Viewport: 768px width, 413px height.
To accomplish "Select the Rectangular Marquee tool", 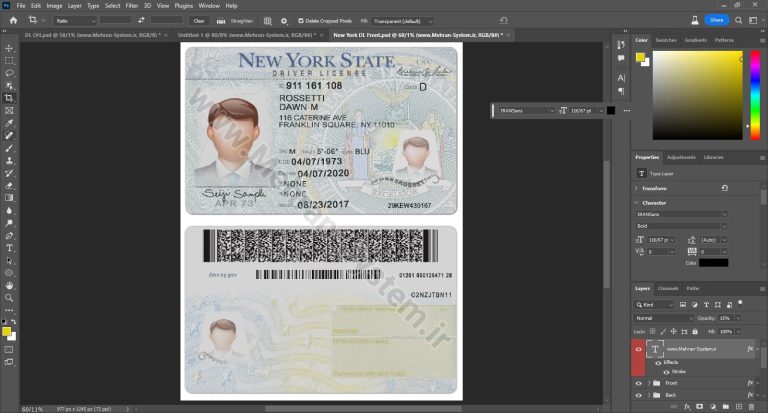I will point(9,61).
